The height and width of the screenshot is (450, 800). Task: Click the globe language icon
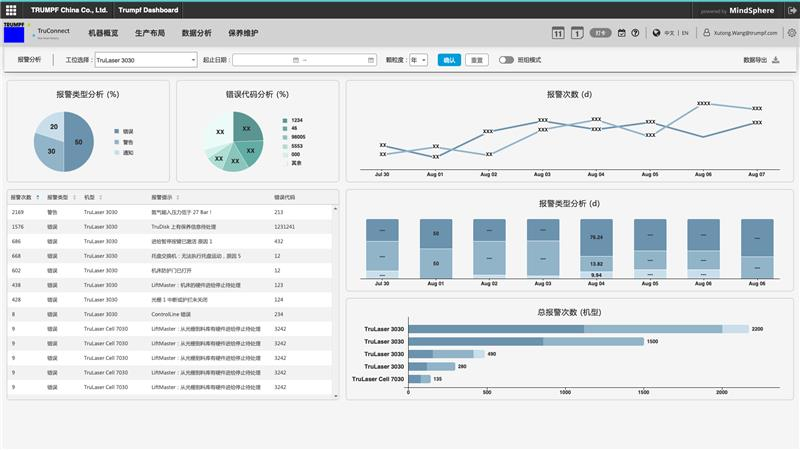(656, 33)
